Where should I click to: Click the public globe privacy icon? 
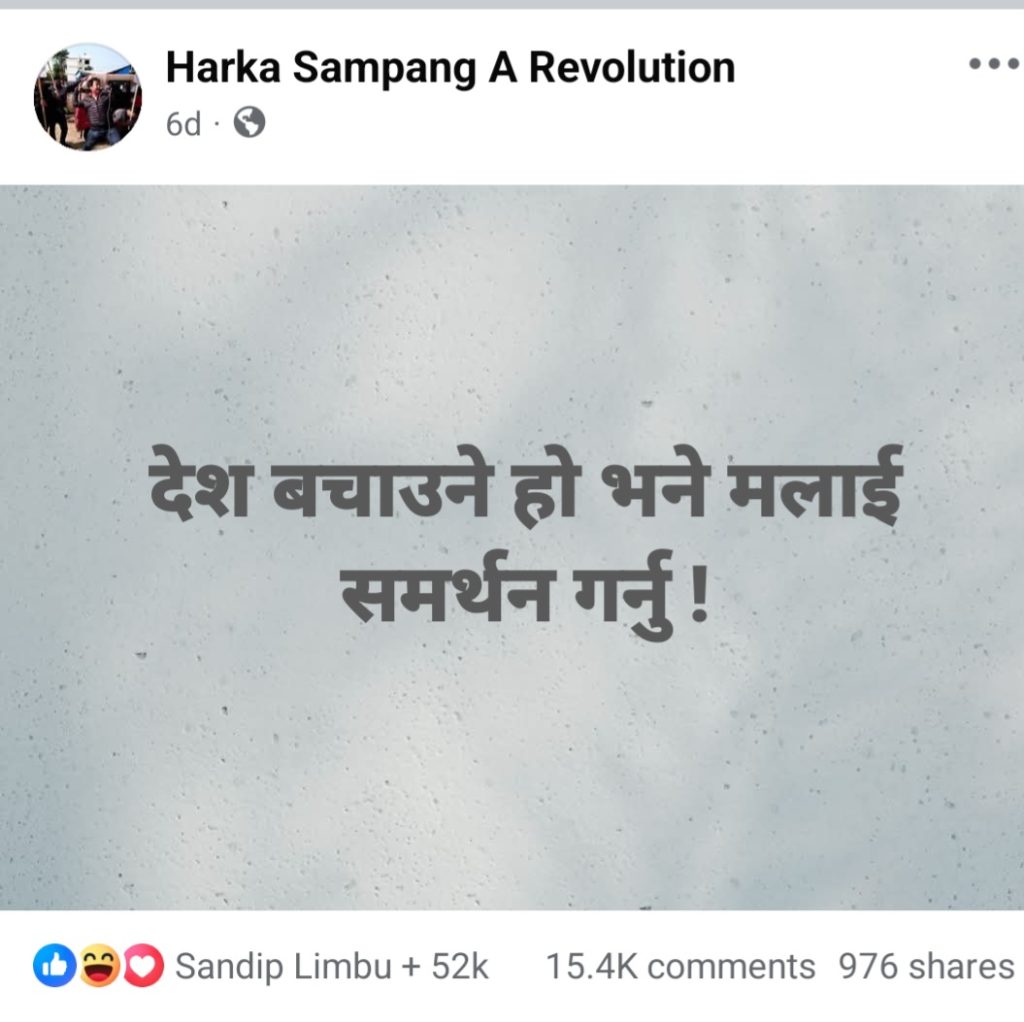pyautogui.click(x=249, y=122)
